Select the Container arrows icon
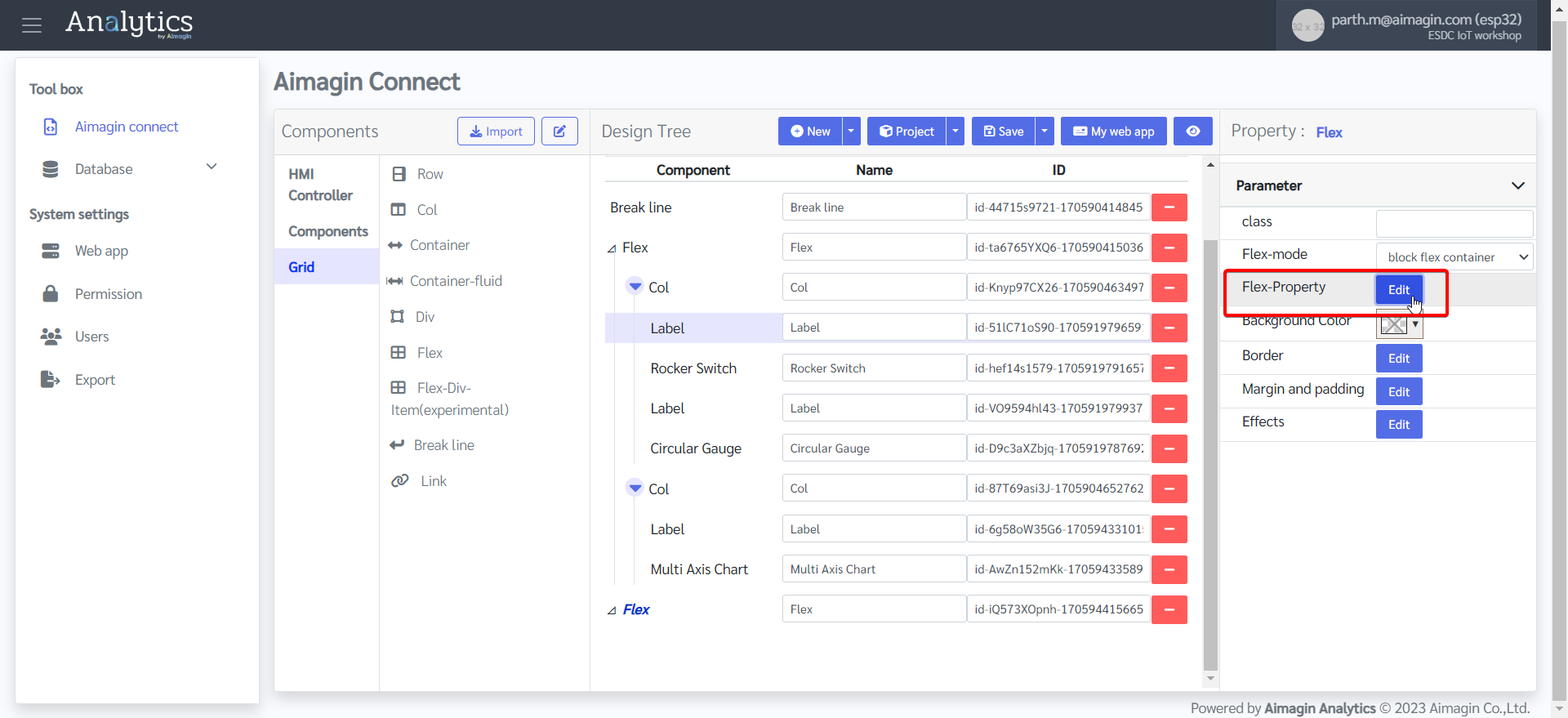Viewport: 1568px width, 718px height. pos(395,245)
